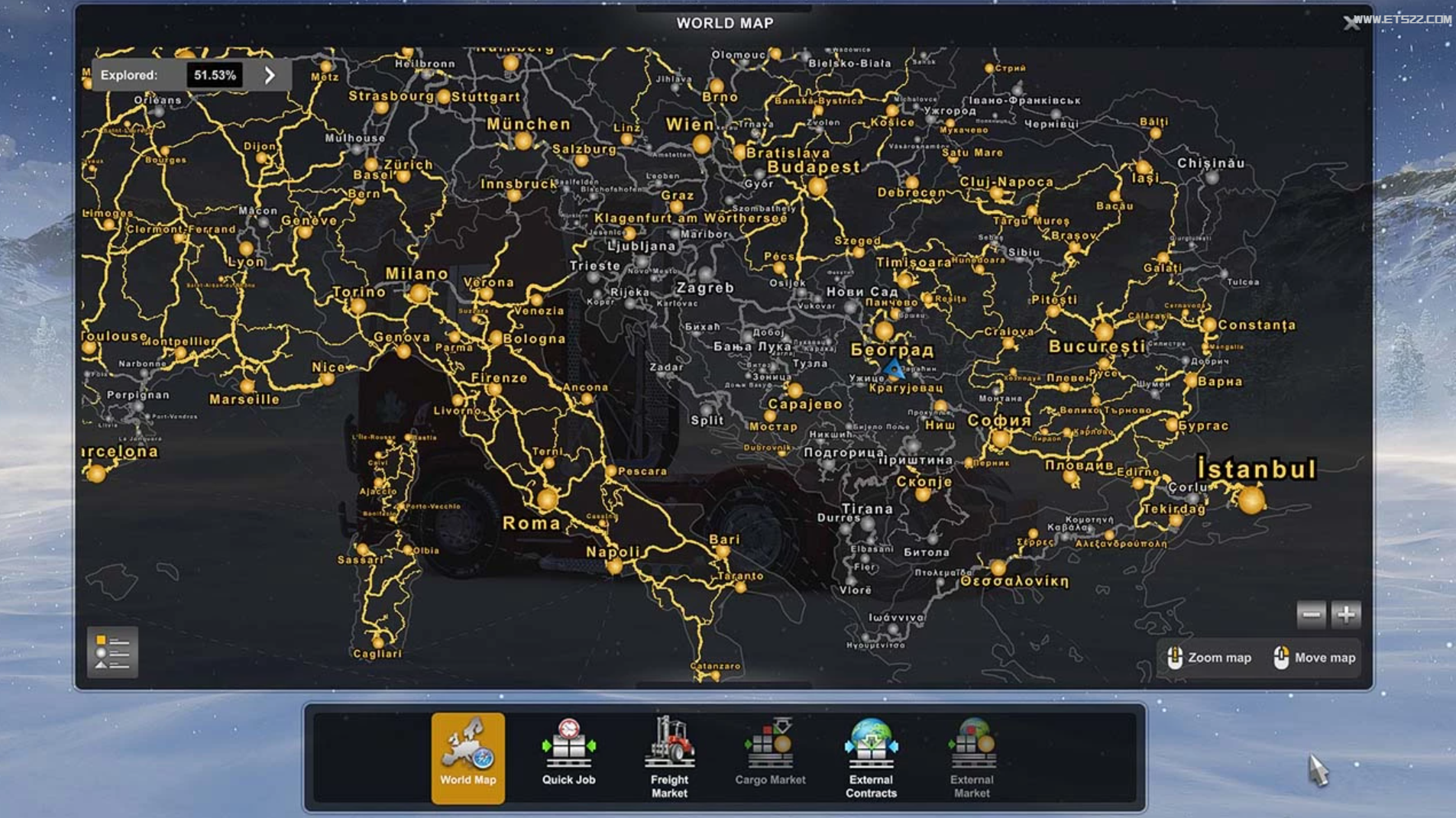Screen dimensions: 1456x818
Task: Click the Сарајево city label
Action: click(x=805, y=404)
